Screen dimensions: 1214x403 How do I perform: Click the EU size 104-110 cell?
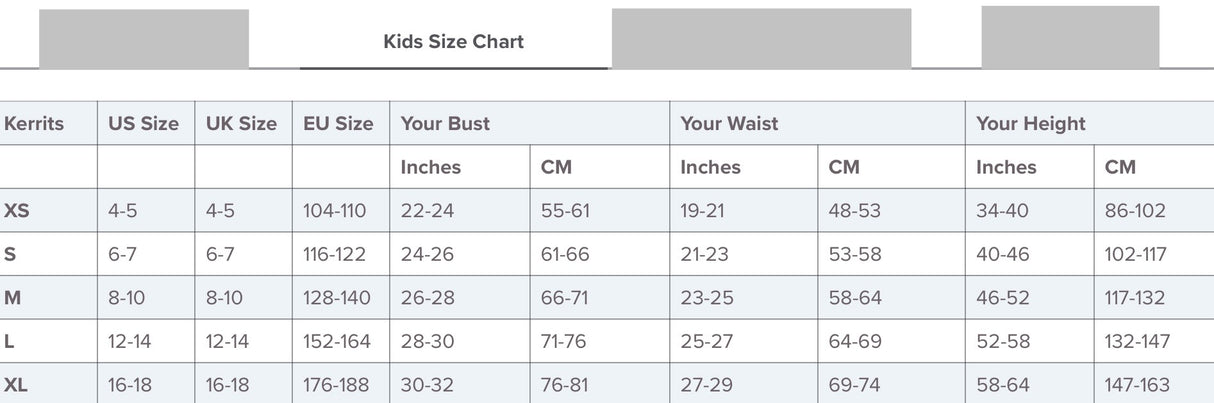coord(335,211)
